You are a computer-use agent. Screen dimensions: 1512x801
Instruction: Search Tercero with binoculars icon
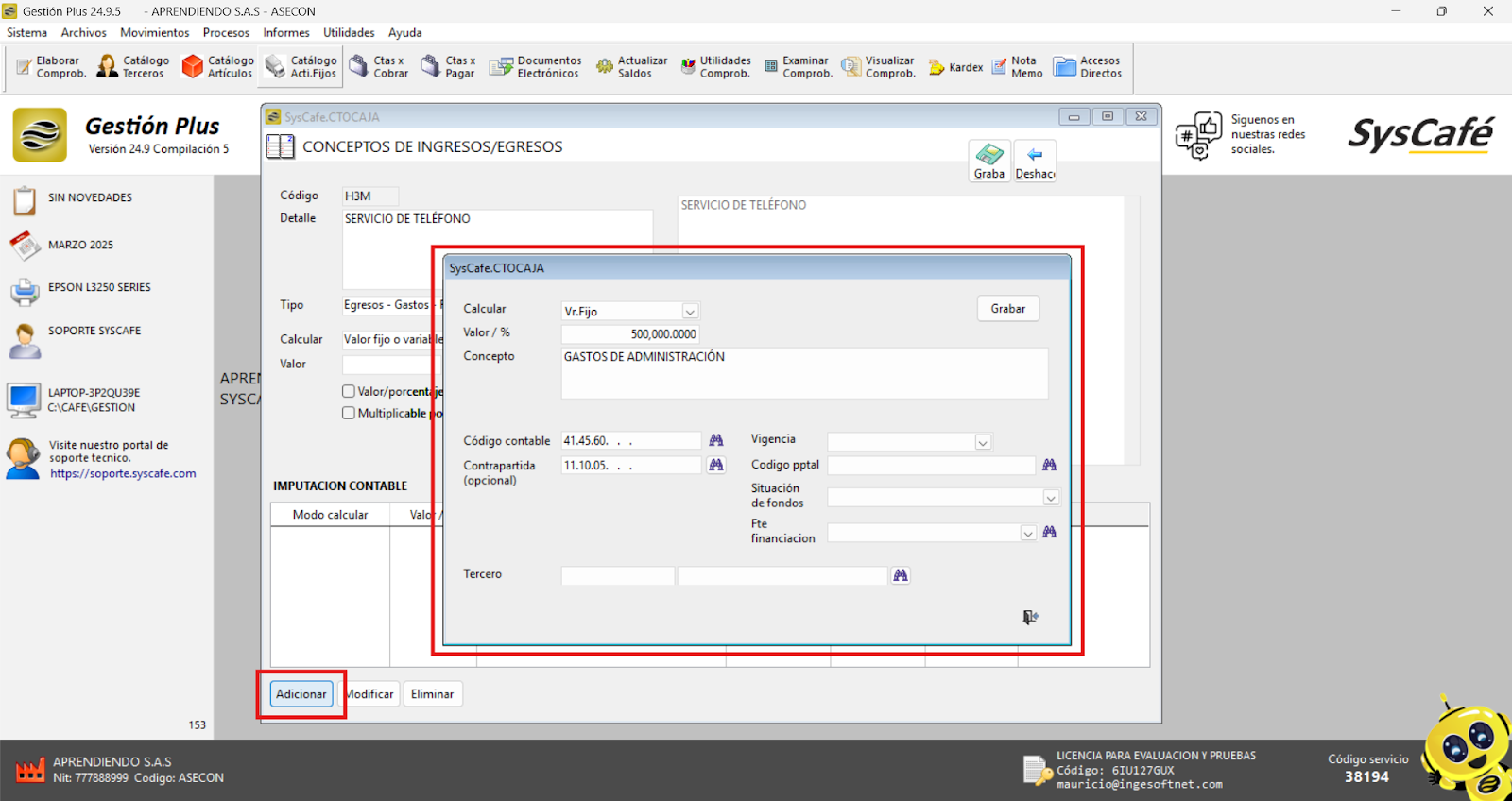tap(901, 575)
